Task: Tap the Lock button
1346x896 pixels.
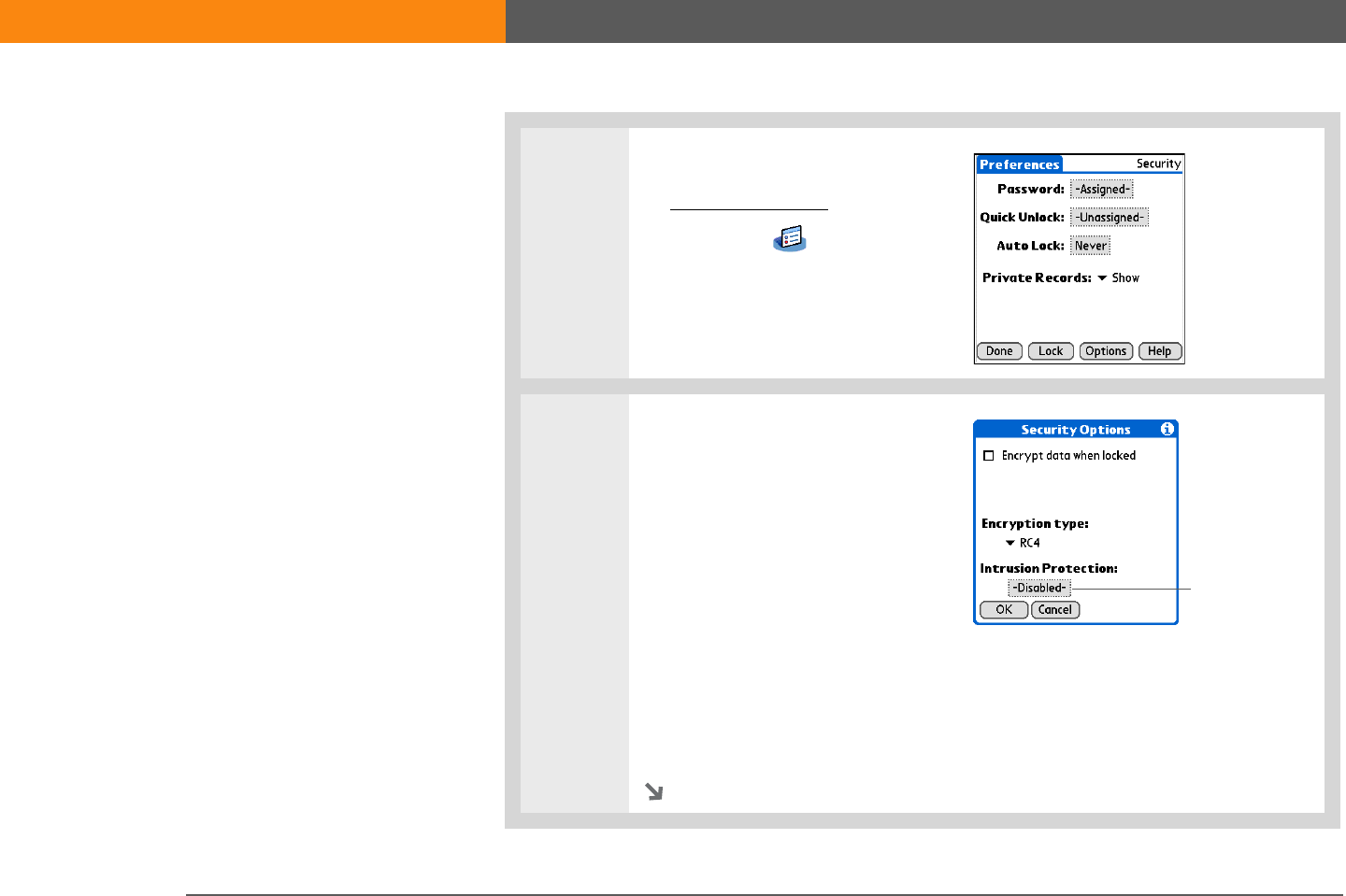Action: 1051,351
